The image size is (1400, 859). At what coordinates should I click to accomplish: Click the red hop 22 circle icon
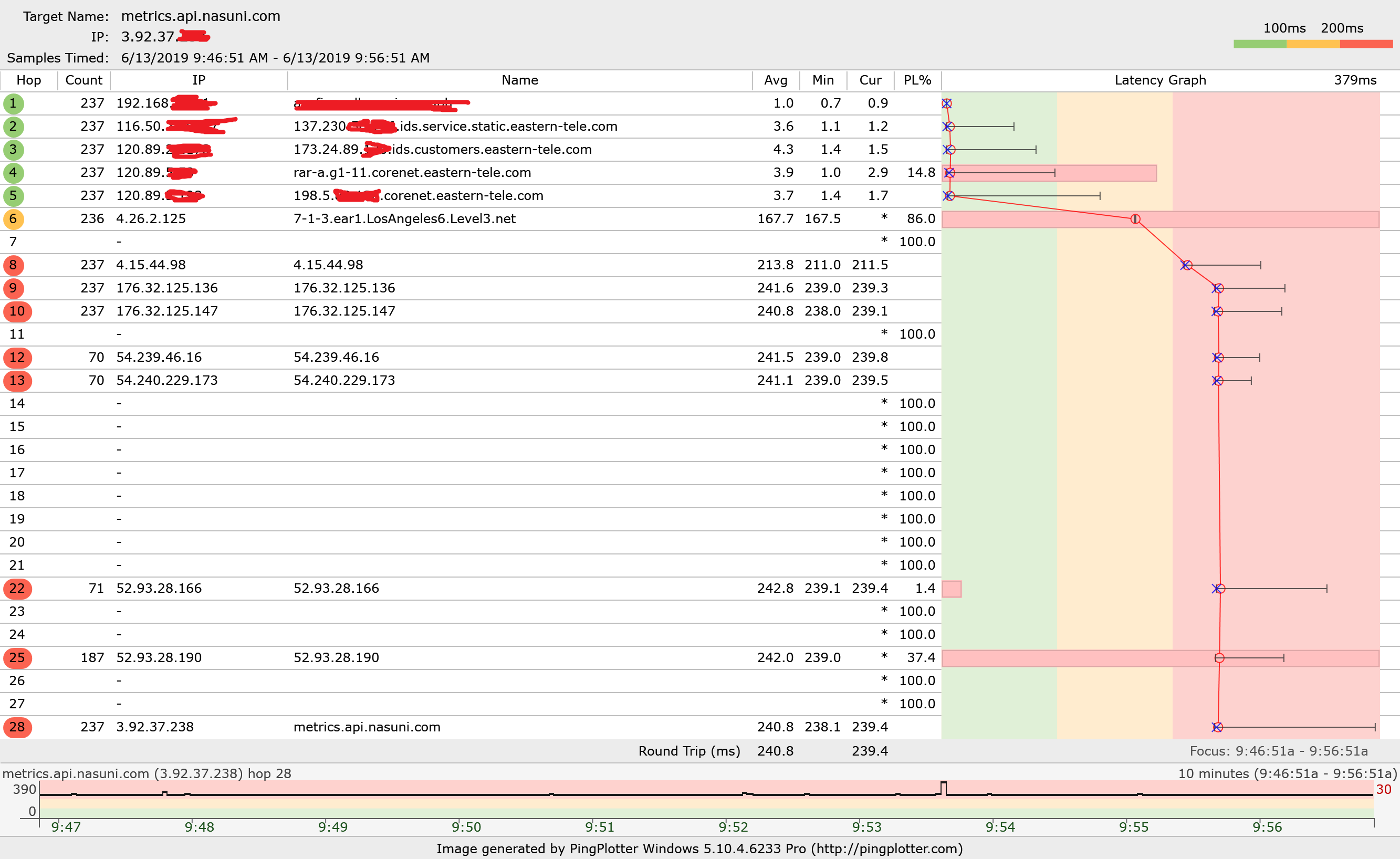pos(17,589)
